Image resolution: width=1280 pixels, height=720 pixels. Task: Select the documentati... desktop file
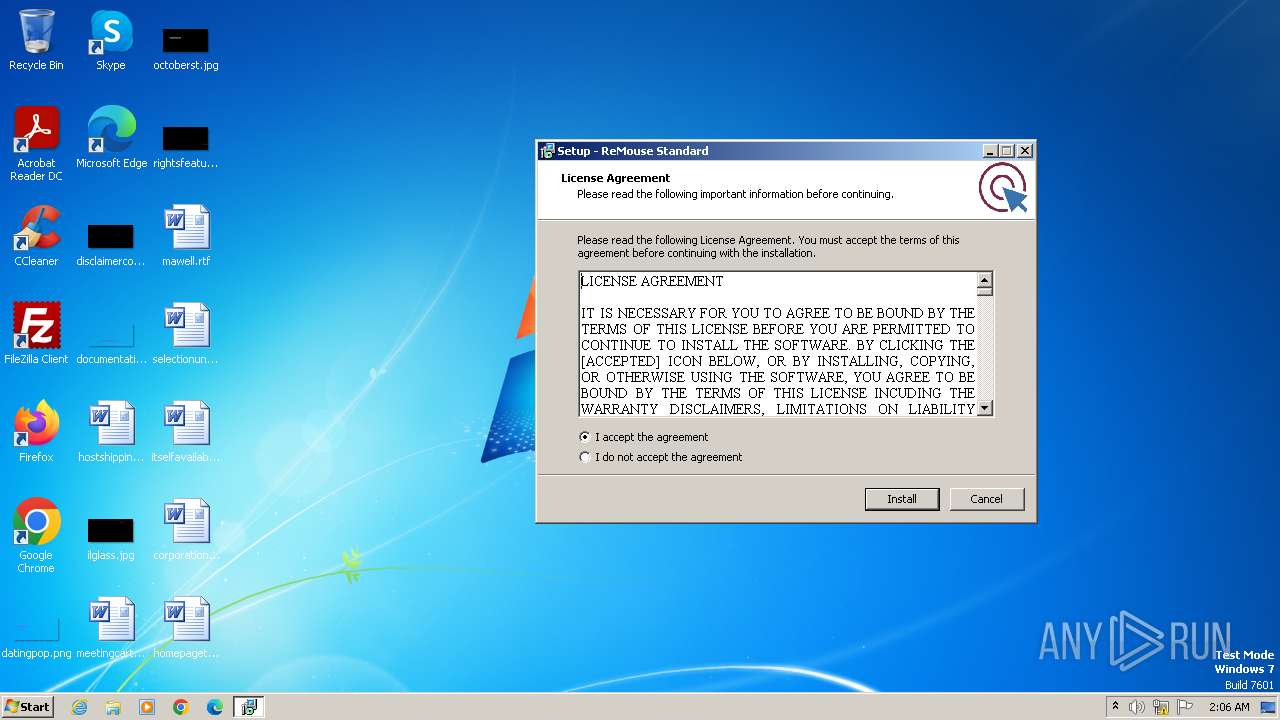(111, 342)
